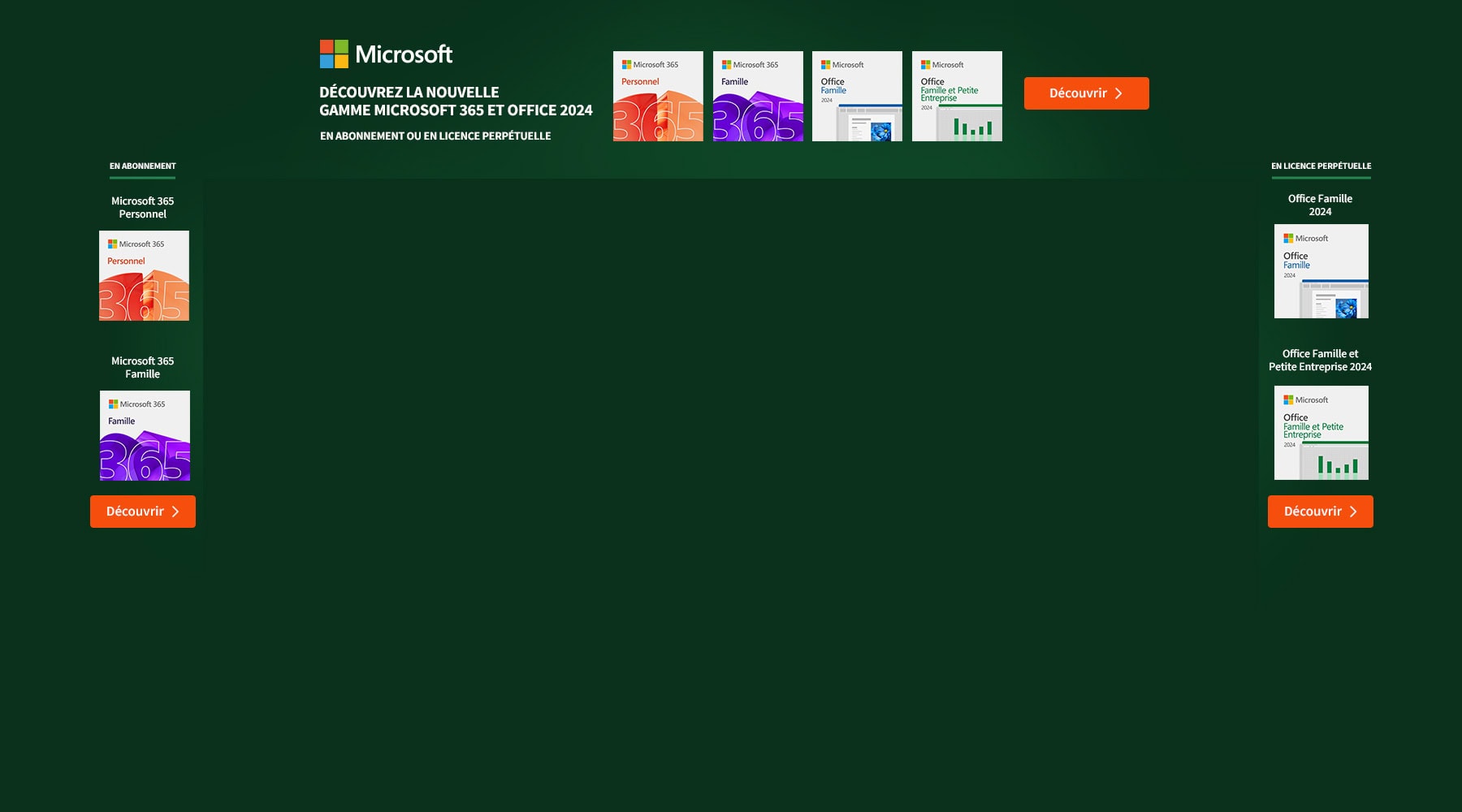Click the EN ABONNEMENT heading
This screenshot has height=812, width=1462.
coord(143,166)
